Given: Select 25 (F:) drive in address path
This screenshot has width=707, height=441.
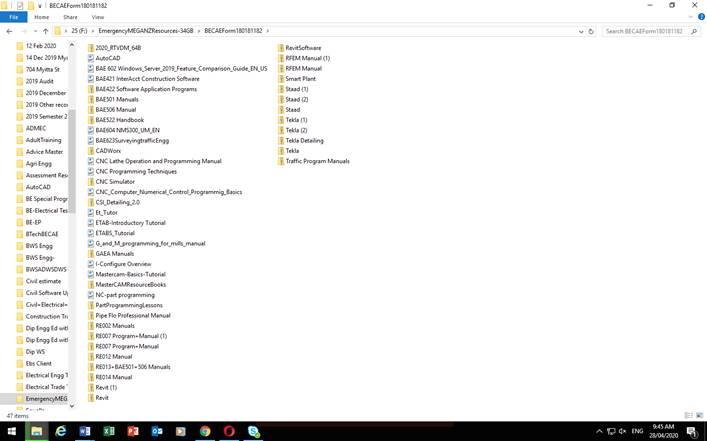Looking at the screenshot, I should point(79,31).
